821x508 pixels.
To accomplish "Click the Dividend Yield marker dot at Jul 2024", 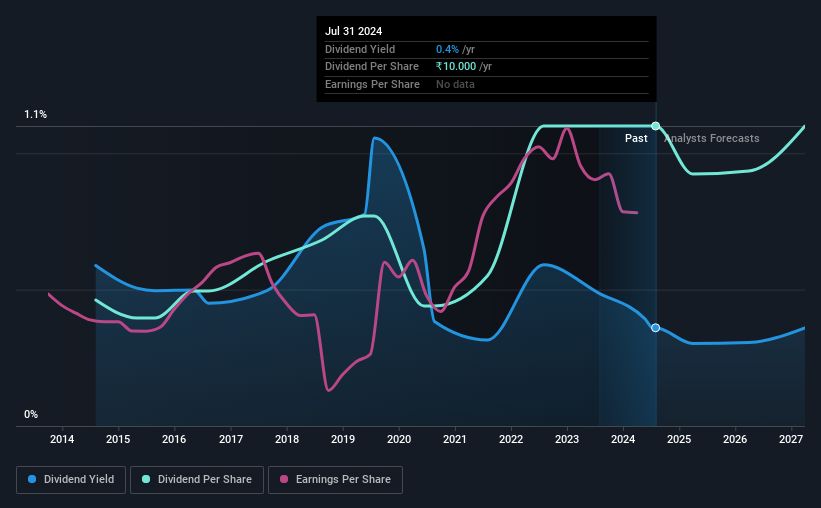I will 656,328.
